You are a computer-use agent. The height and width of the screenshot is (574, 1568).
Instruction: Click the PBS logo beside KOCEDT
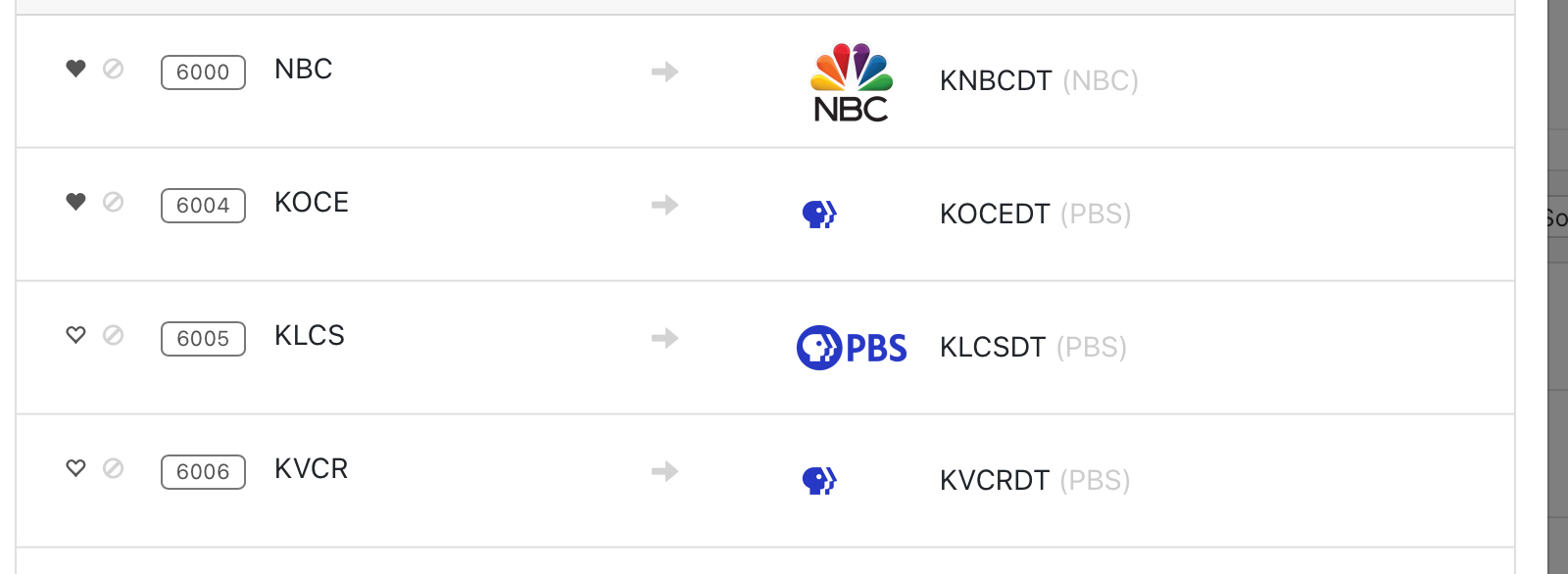tap(819, 214)
